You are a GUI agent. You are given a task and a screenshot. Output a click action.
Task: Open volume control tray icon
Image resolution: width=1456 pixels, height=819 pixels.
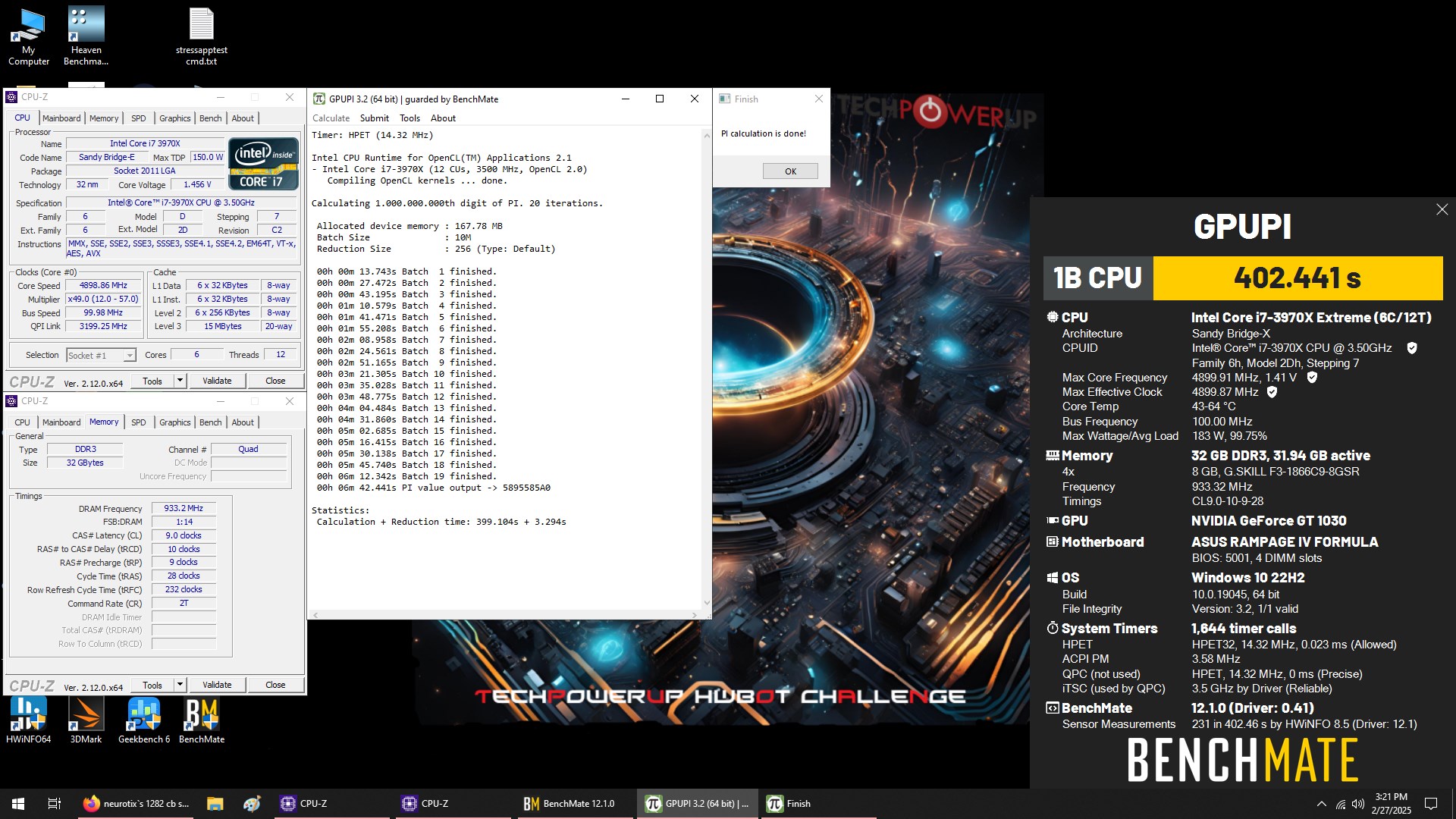click(x=1357, y=804)
